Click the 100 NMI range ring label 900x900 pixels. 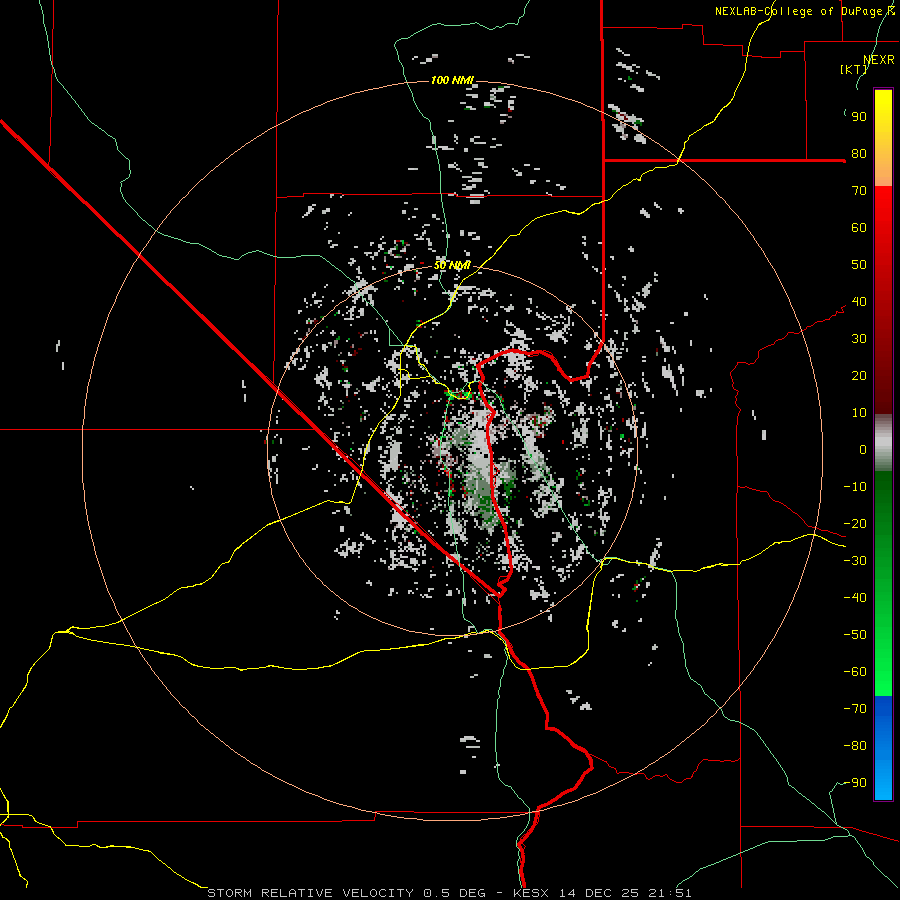pos(452,80)
